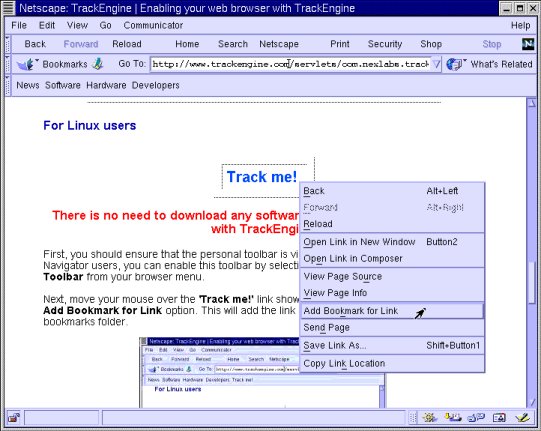Click the vertical scrollbar thumb
Image resolution: width=541 pixels, height=431 pixels.
[532, 283]
